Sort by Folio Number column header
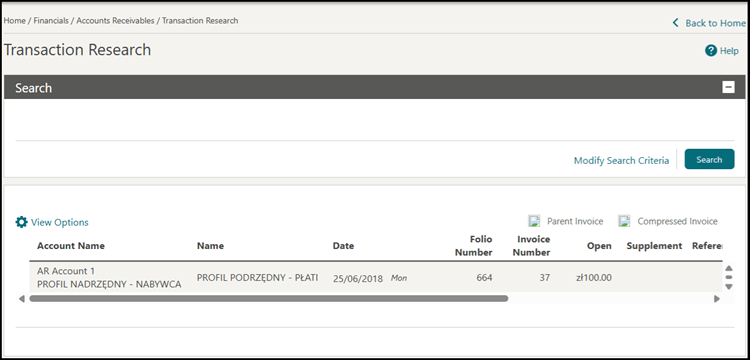Screen dimensions: 750x360 tap(474, 246)
